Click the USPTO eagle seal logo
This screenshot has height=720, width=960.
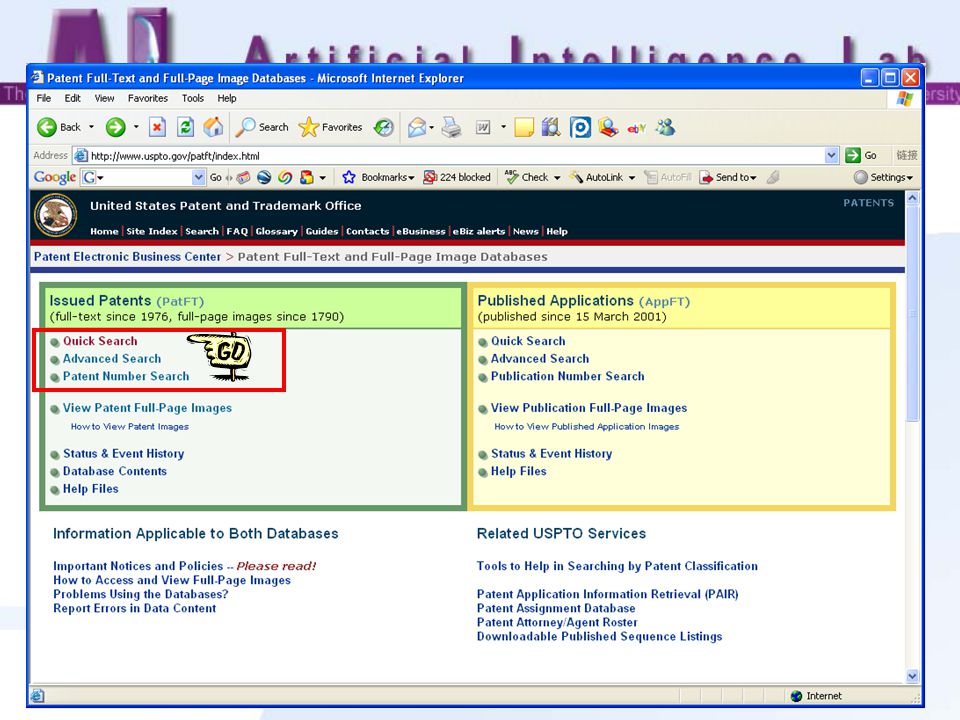[x=56, y=215]
